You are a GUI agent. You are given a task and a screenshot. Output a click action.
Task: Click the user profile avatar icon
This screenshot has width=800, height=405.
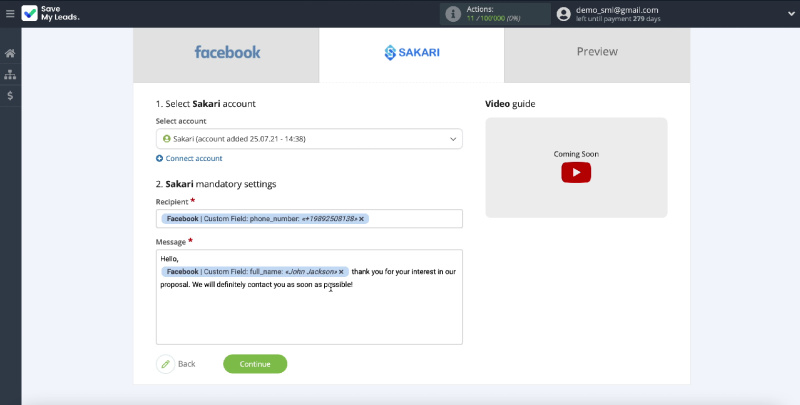click(564, 14)
